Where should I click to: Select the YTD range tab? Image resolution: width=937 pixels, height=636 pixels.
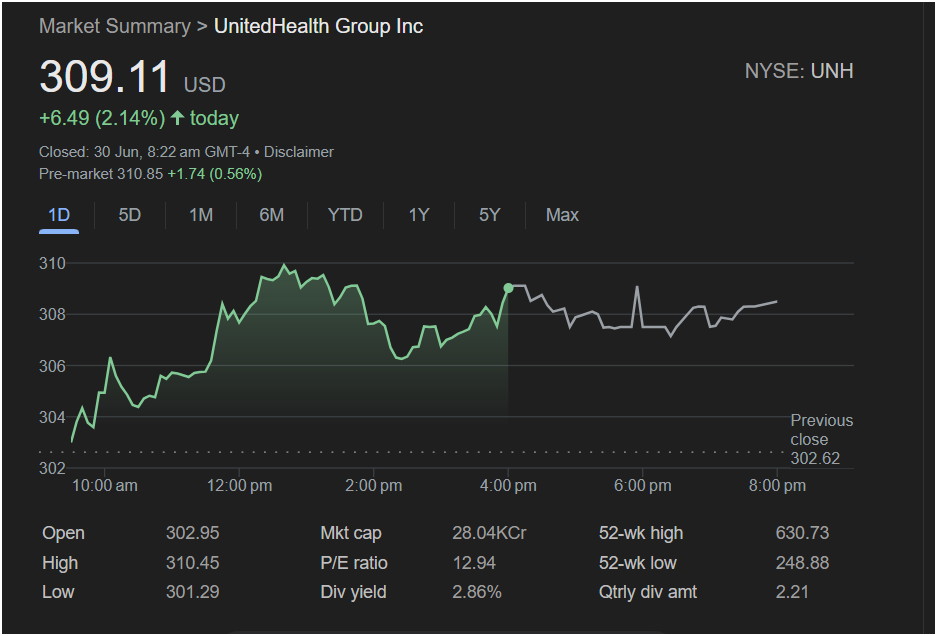tap(345, 215)
